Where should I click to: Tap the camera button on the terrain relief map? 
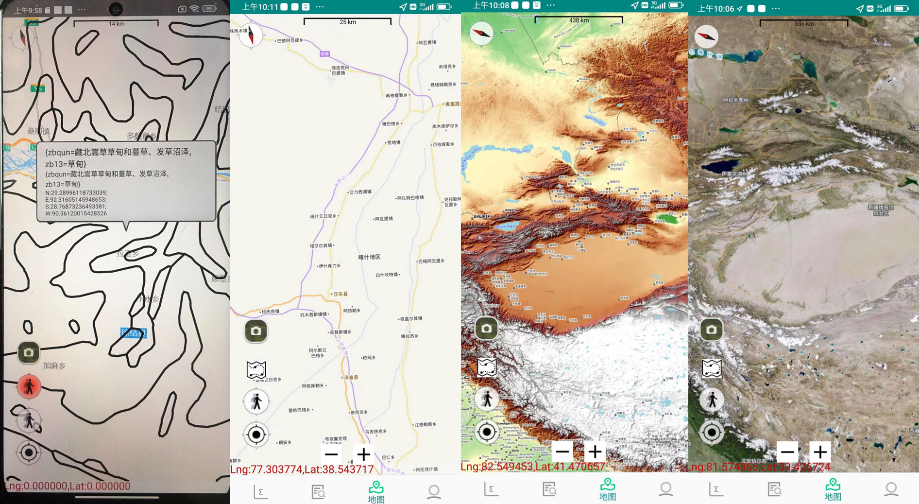click(487, 328)
